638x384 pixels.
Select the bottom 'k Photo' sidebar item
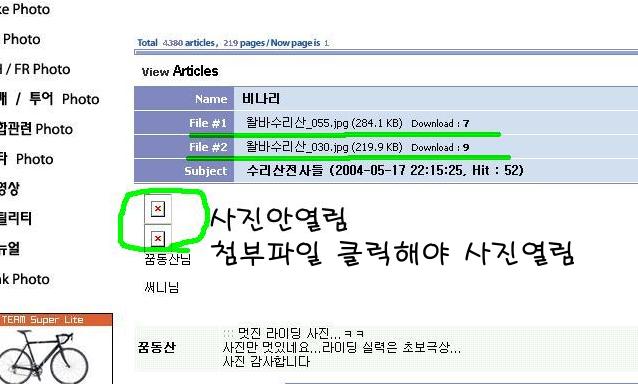[25, 279]
